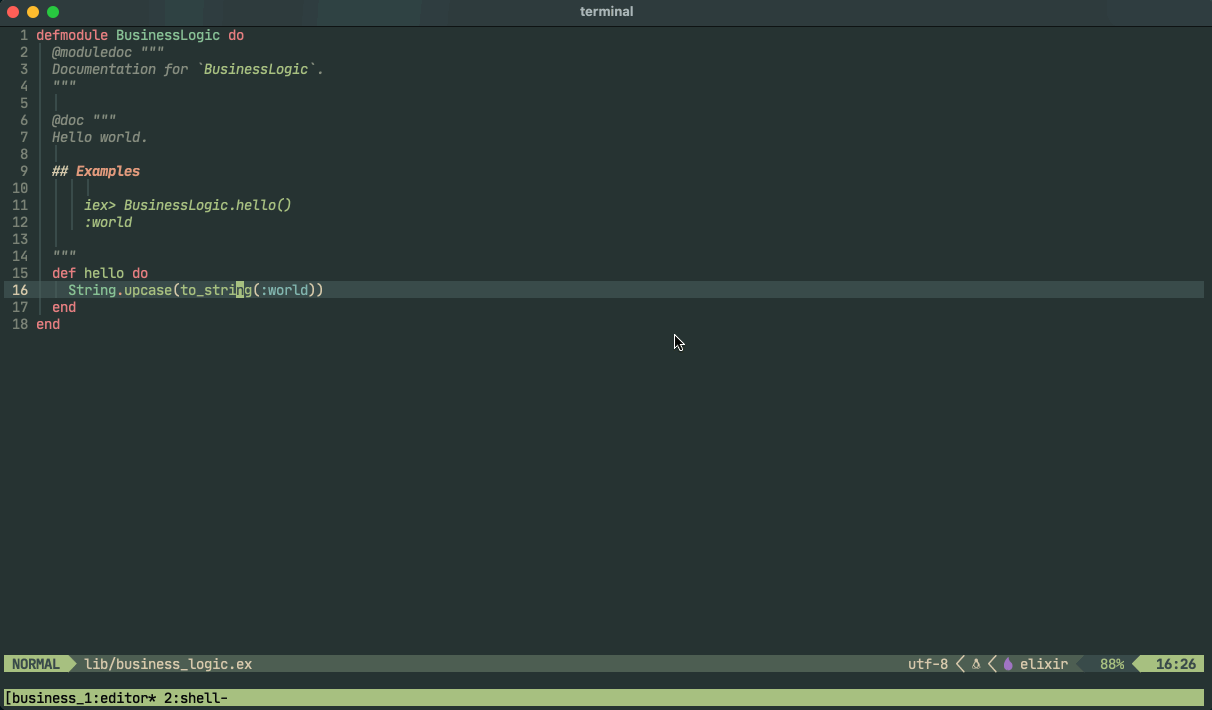Screen dimensions: 1212x710
Task: Click the to_string function call
Action: click(216, 290)
